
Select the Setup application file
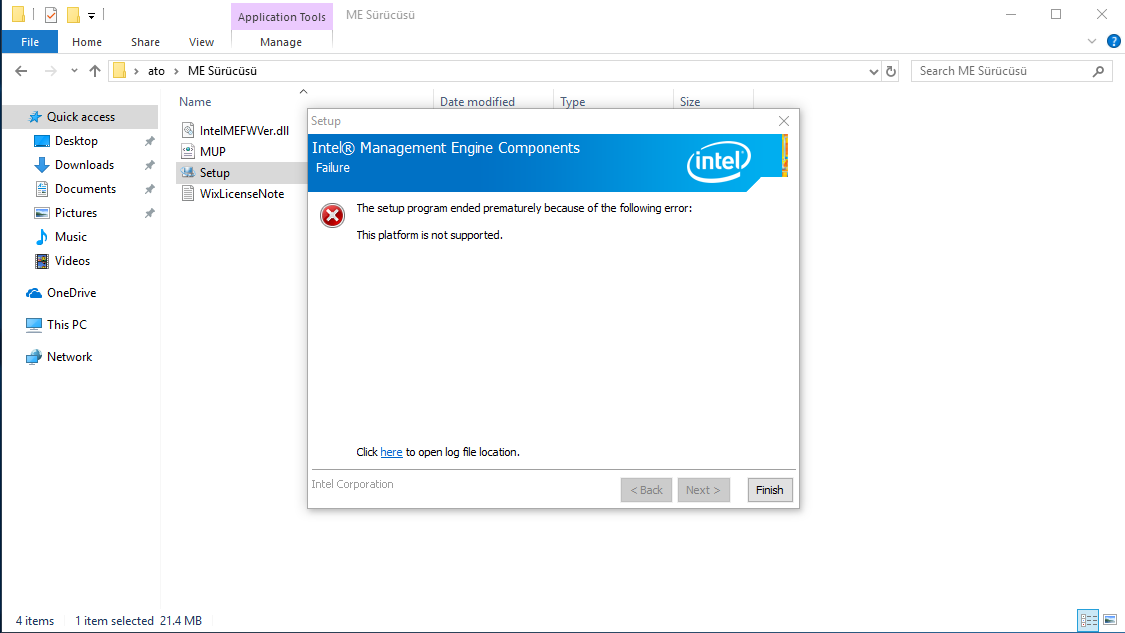click(x=215, y=173)
